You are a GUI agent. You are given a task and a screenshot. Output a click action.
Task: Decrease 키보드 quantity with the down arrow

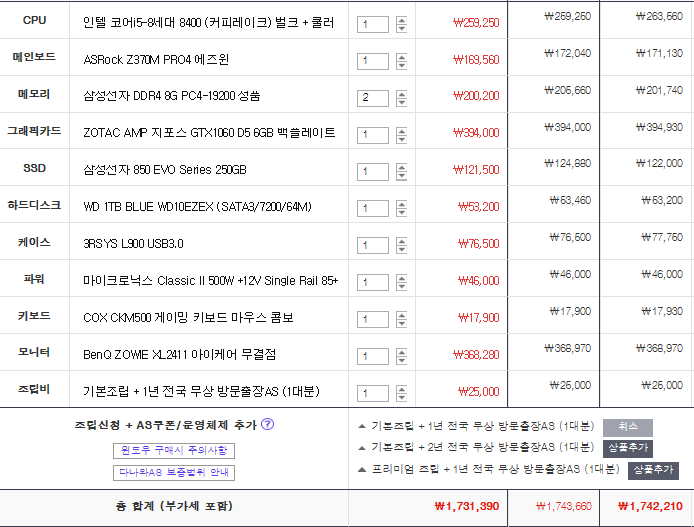click(401, 324)
